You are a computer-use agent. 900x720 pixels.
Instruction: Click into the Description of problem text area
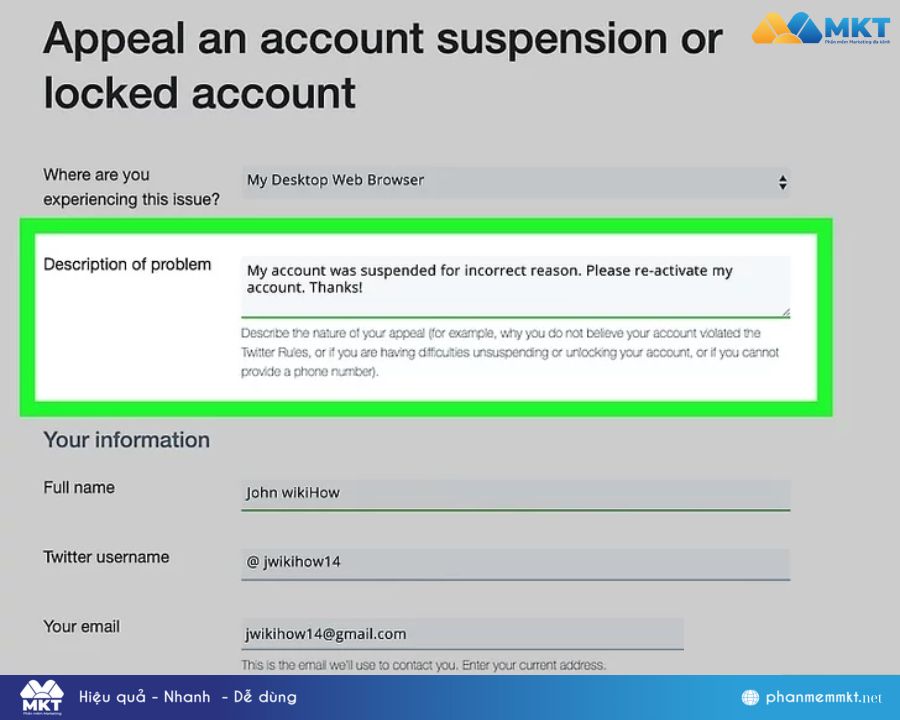pos(515,285)
